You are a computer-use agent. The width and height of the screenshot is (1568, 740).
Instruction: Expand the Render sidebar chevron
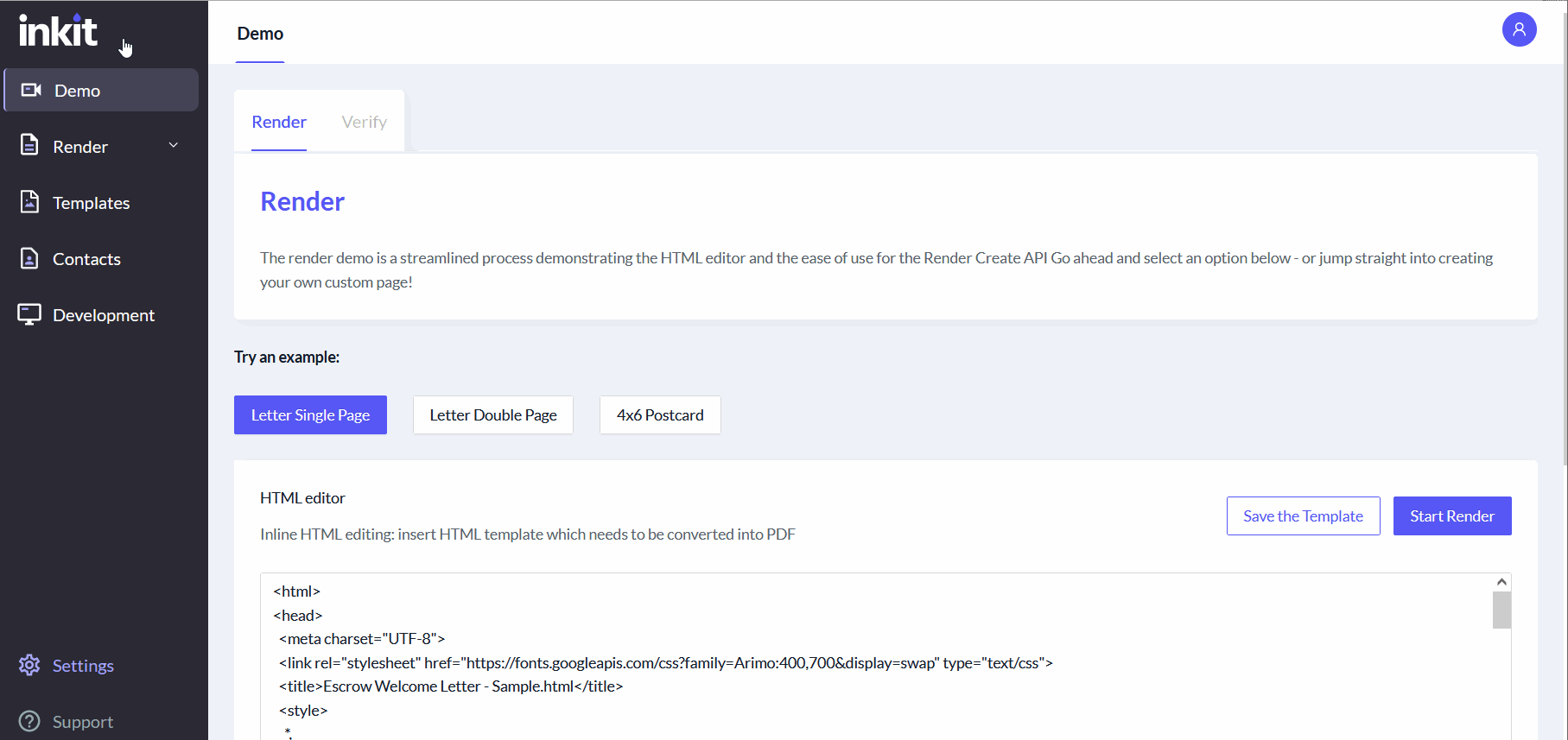[174, 145]
